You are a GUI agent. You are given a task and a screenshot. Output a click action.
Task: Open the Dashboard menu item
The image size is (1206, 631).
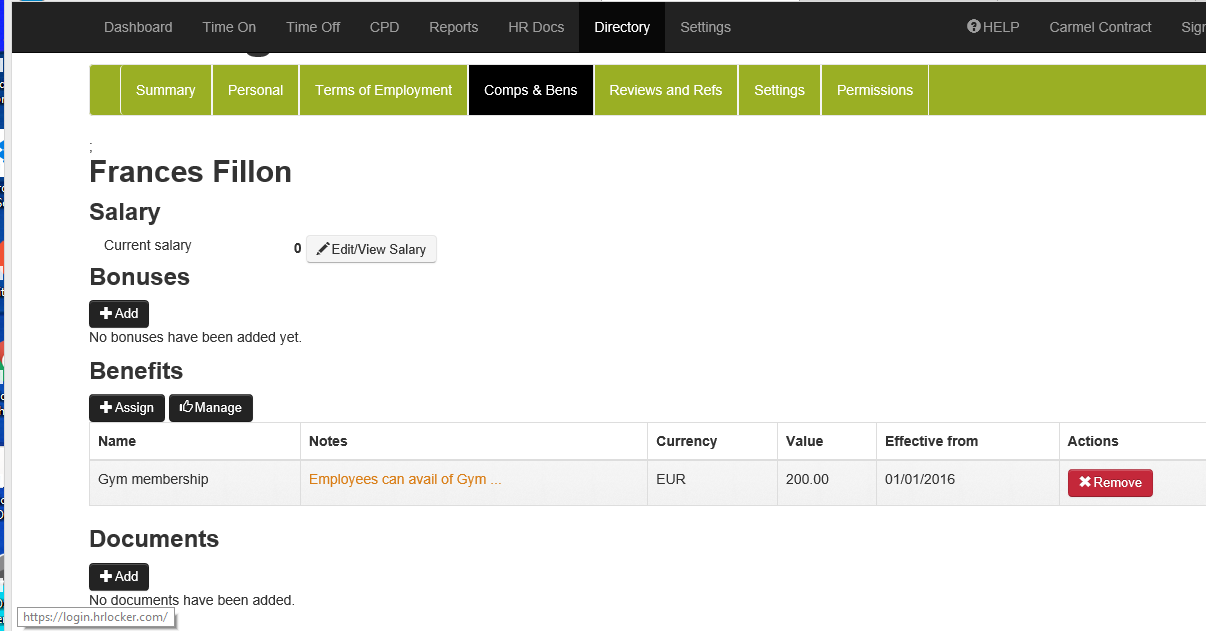138,27
